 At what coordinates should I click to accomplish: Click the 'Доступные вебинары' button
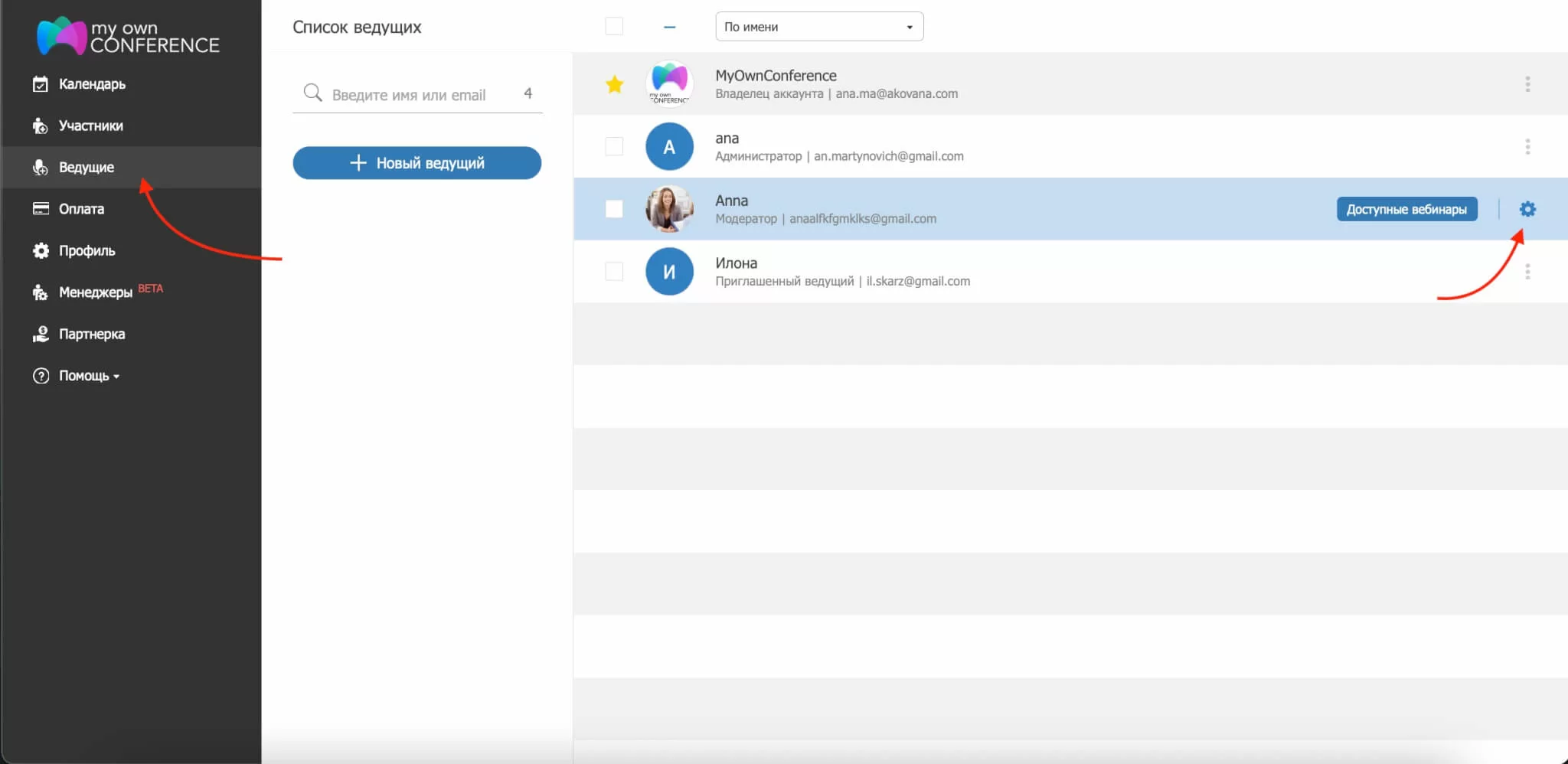(1406, 209)
